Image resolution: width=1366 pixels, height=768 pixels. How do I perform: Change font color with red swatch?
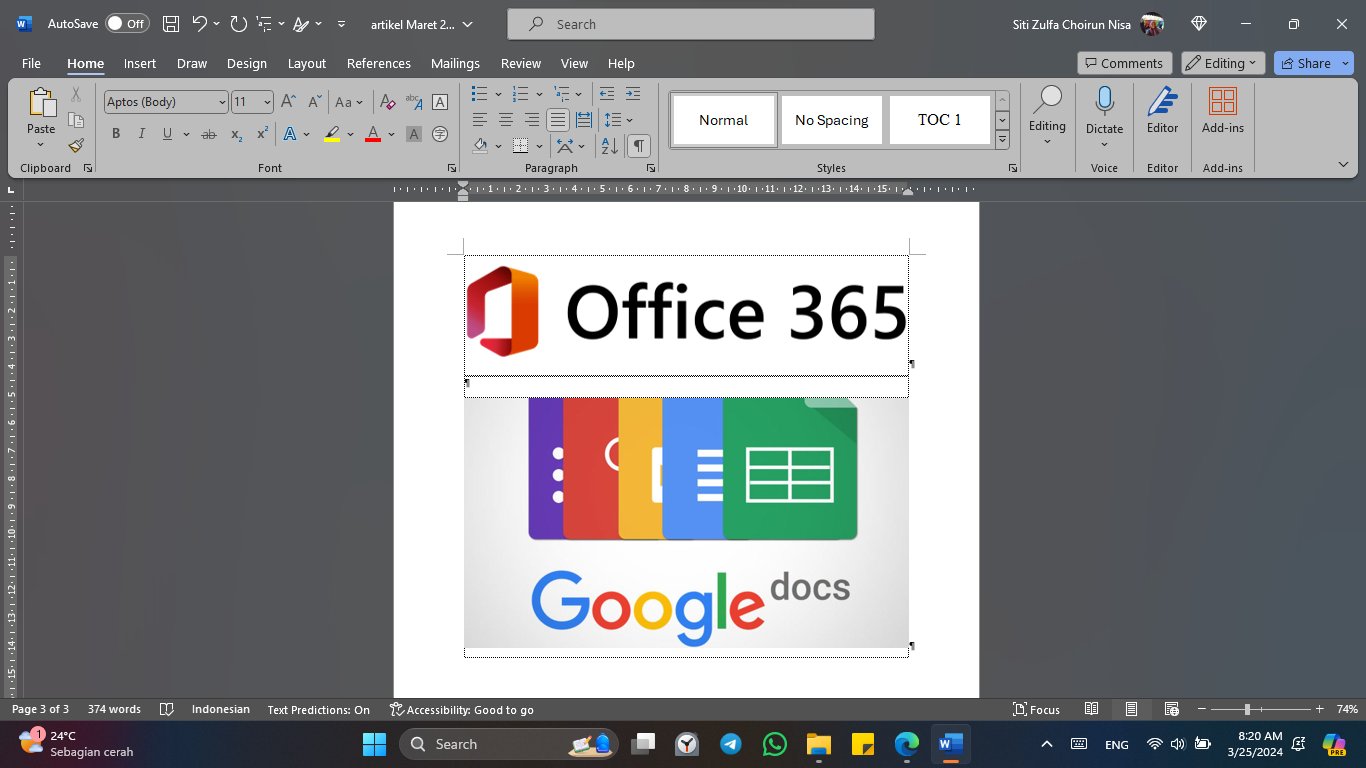pos(372,133)
